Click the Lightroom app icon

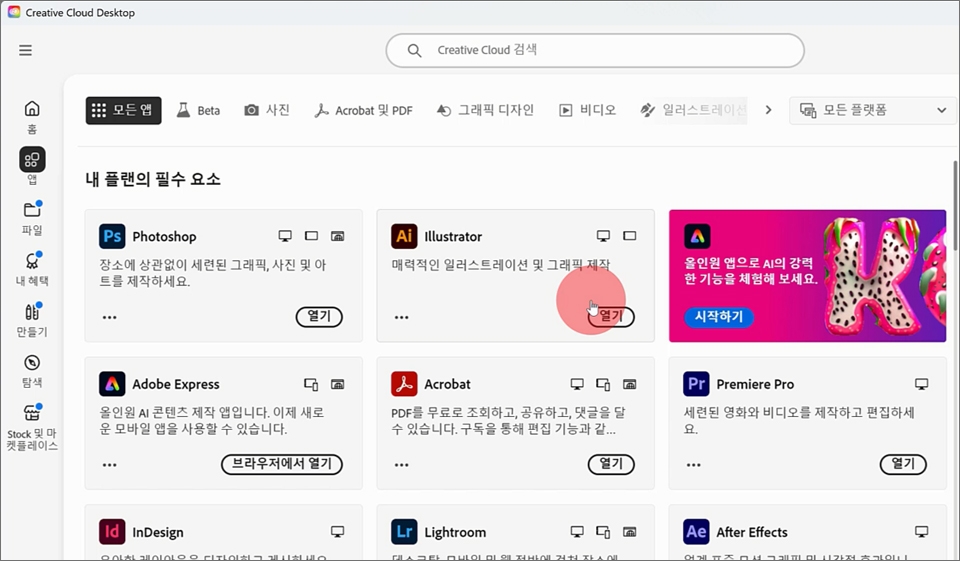coord(404,532)
